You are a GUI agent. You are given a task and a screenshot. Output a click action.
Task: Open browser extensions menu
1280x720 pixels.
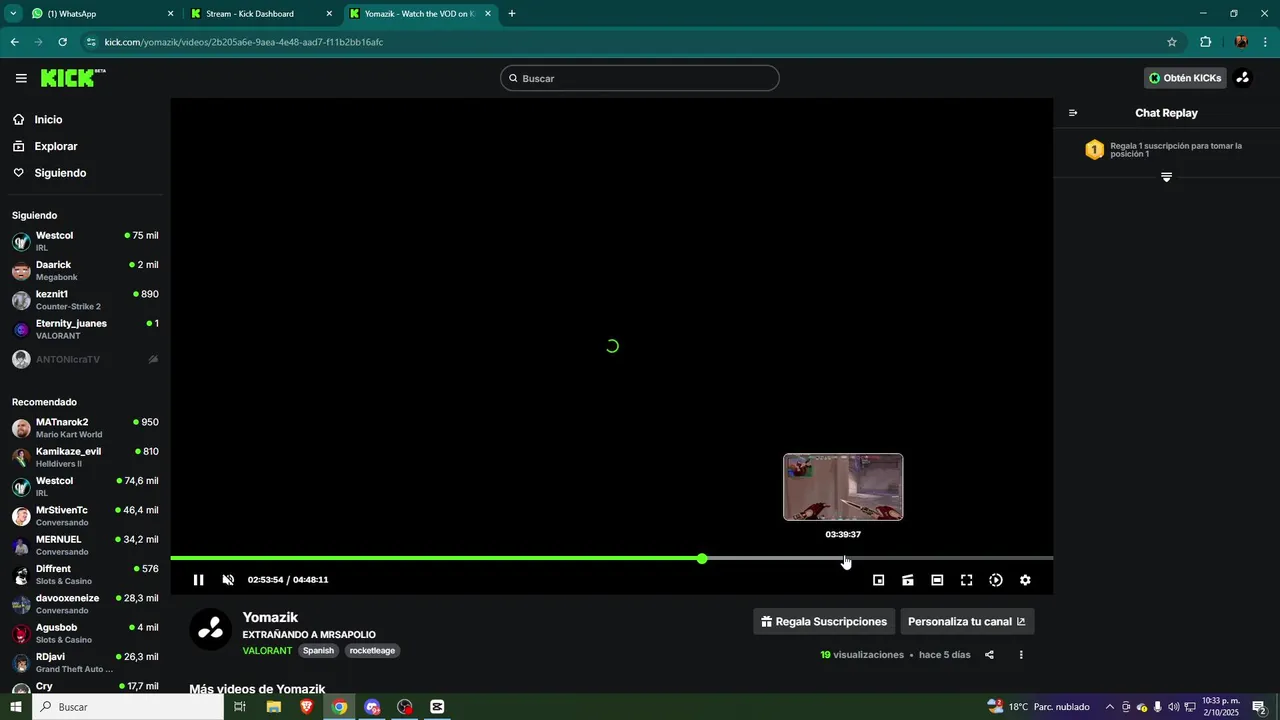pyautogui.click(x=1205, y=42)
